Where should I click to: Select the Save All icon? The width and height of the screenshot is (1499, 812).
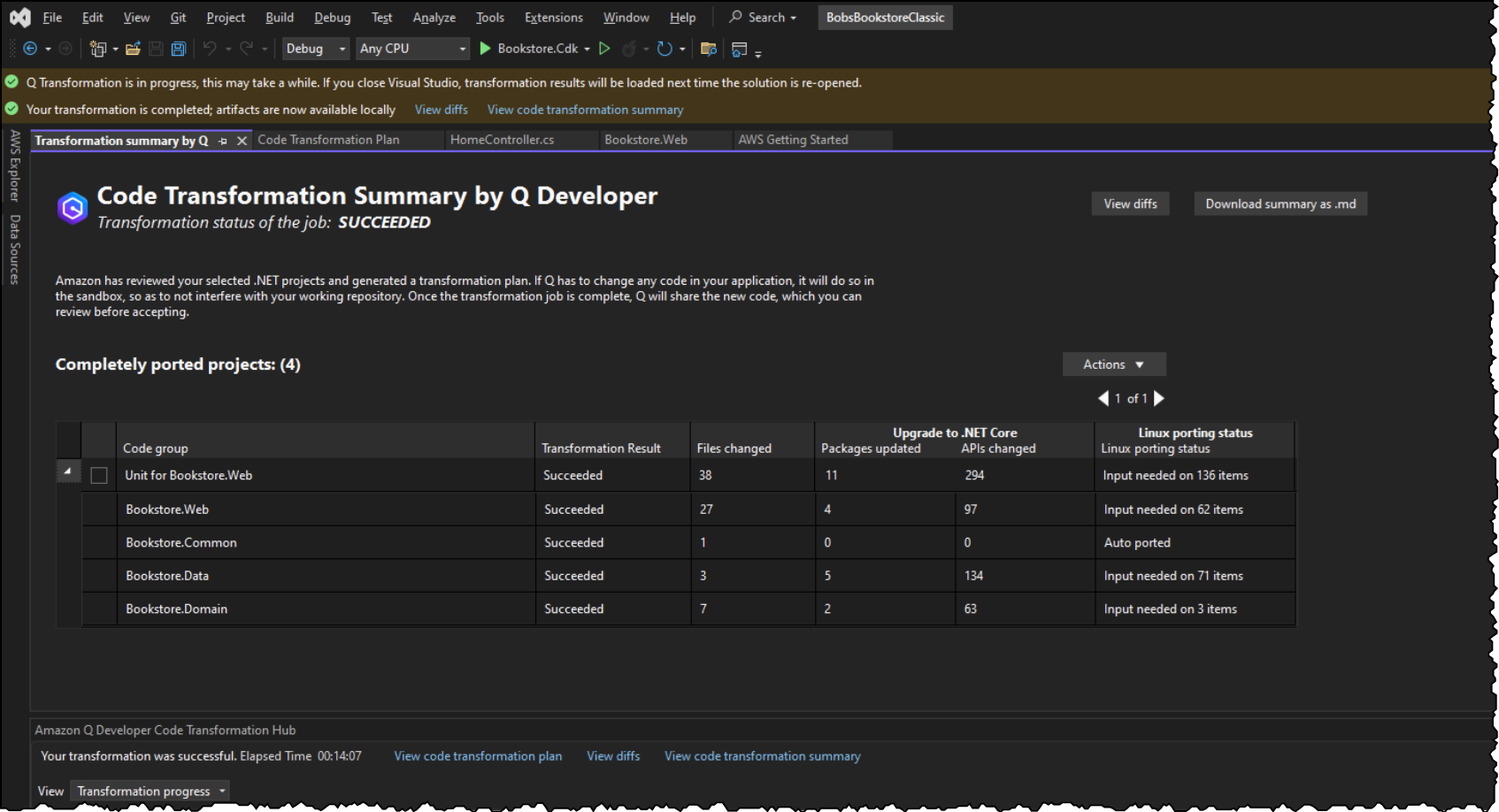(178, 49)
